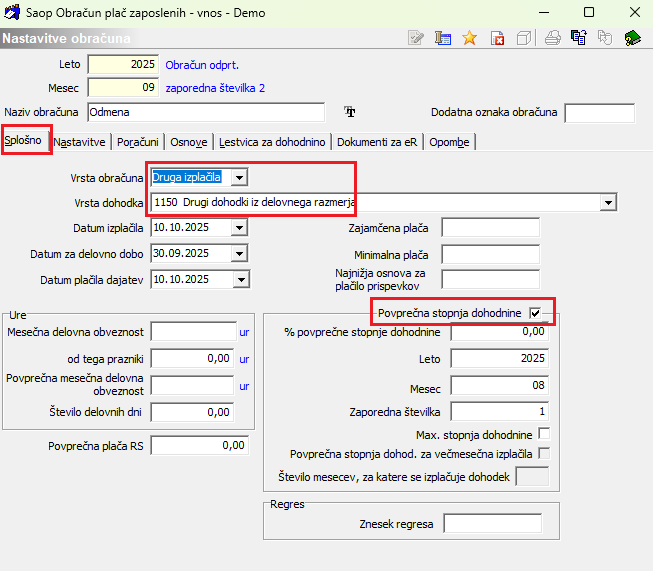This screenshot has height=571, width=653.
Task: Click the Datum izplačila date value 10.10.2025
Action: point(181,227)
